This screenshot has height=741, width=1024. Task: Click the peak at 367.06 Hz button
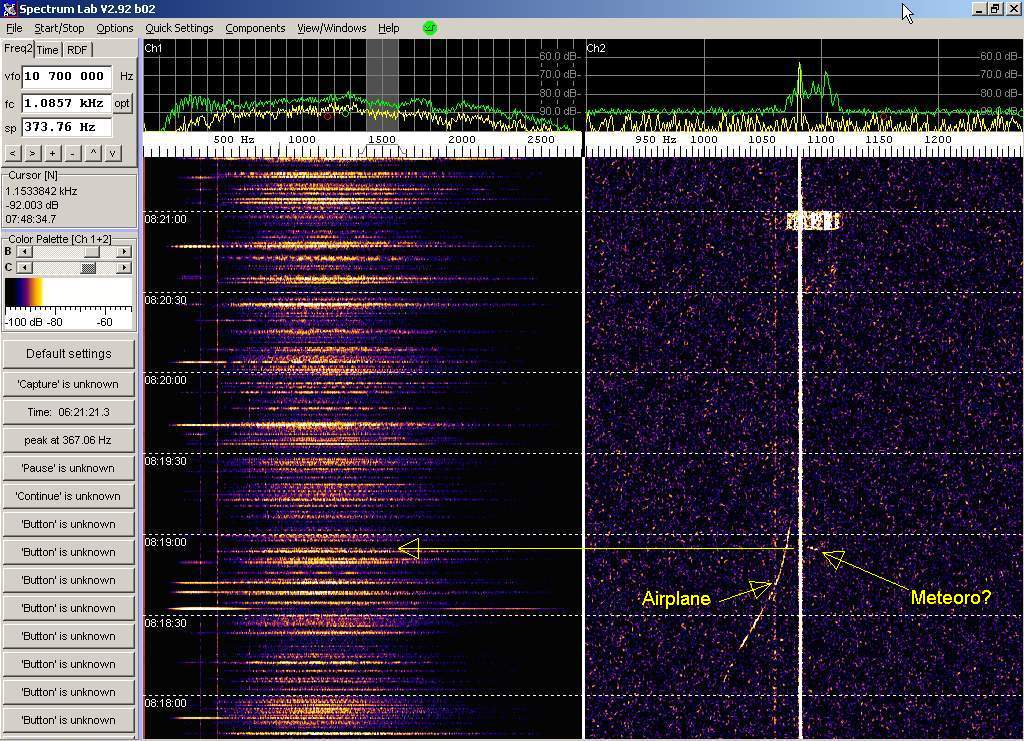[x=68, y=440]
